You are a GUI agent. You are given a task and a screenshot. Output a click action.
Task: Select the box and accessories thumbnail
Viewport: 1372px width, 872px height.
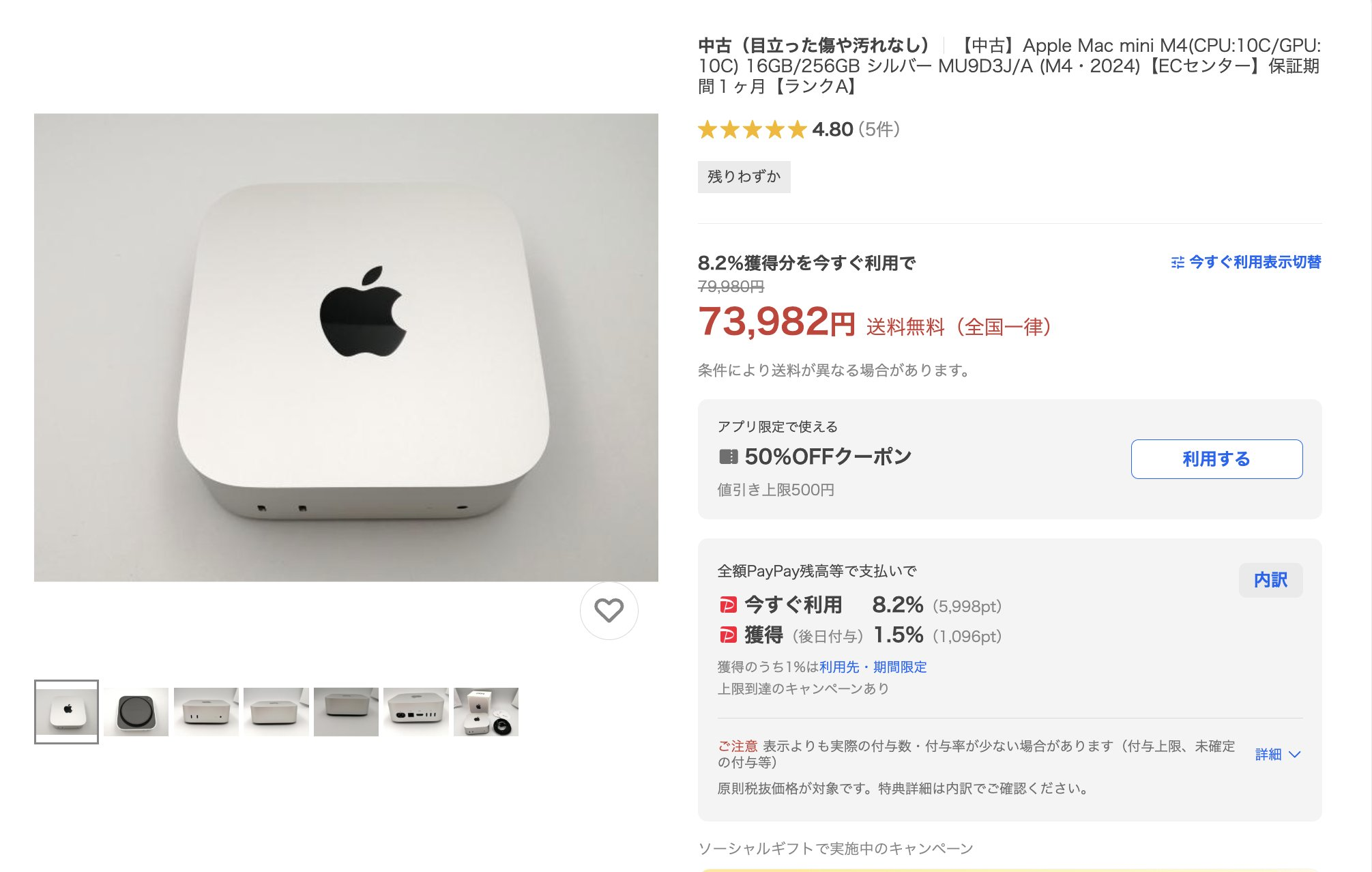[486, 712]
